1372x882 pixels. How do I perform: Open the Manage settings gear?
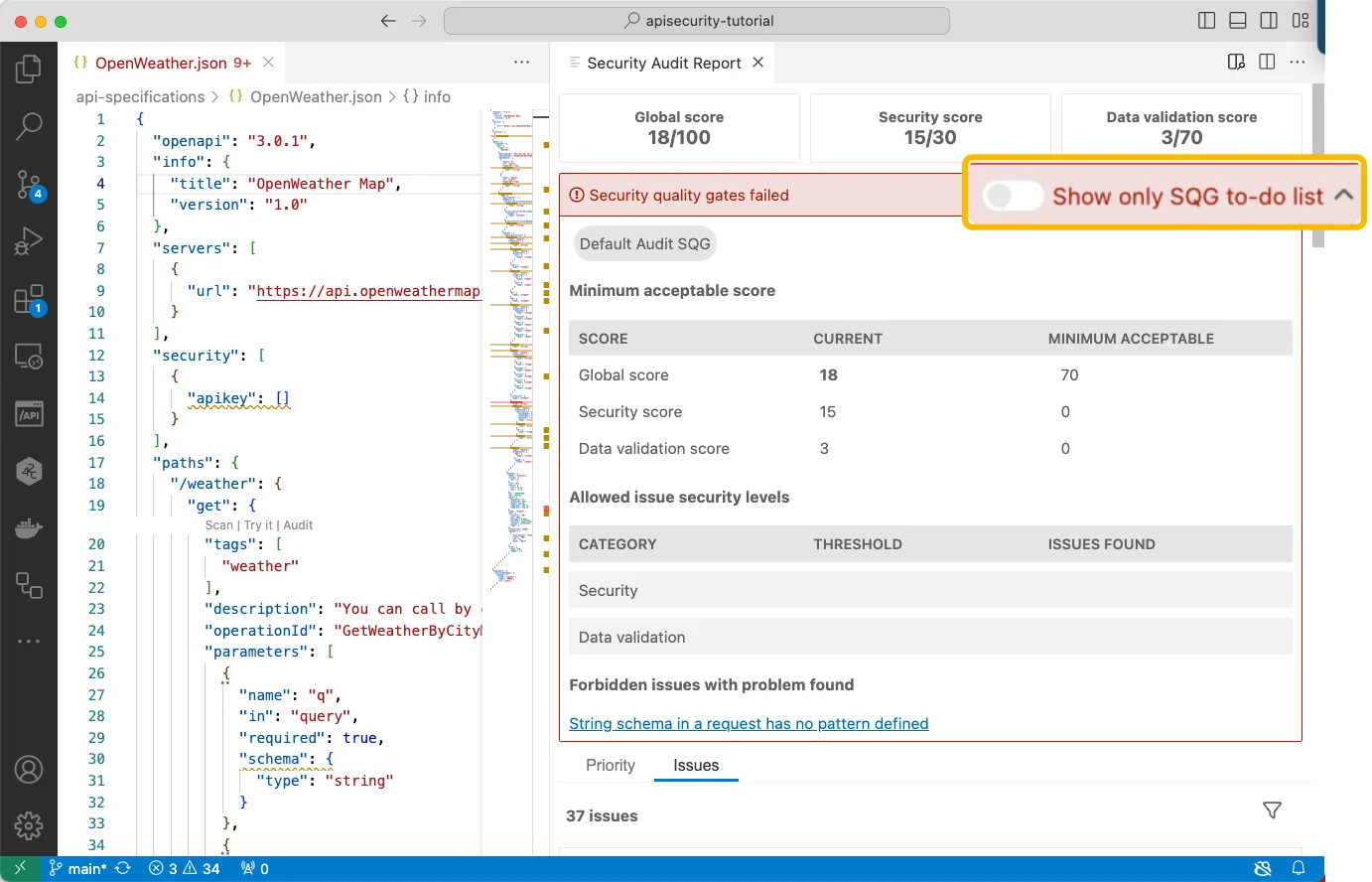pos(30,825)
